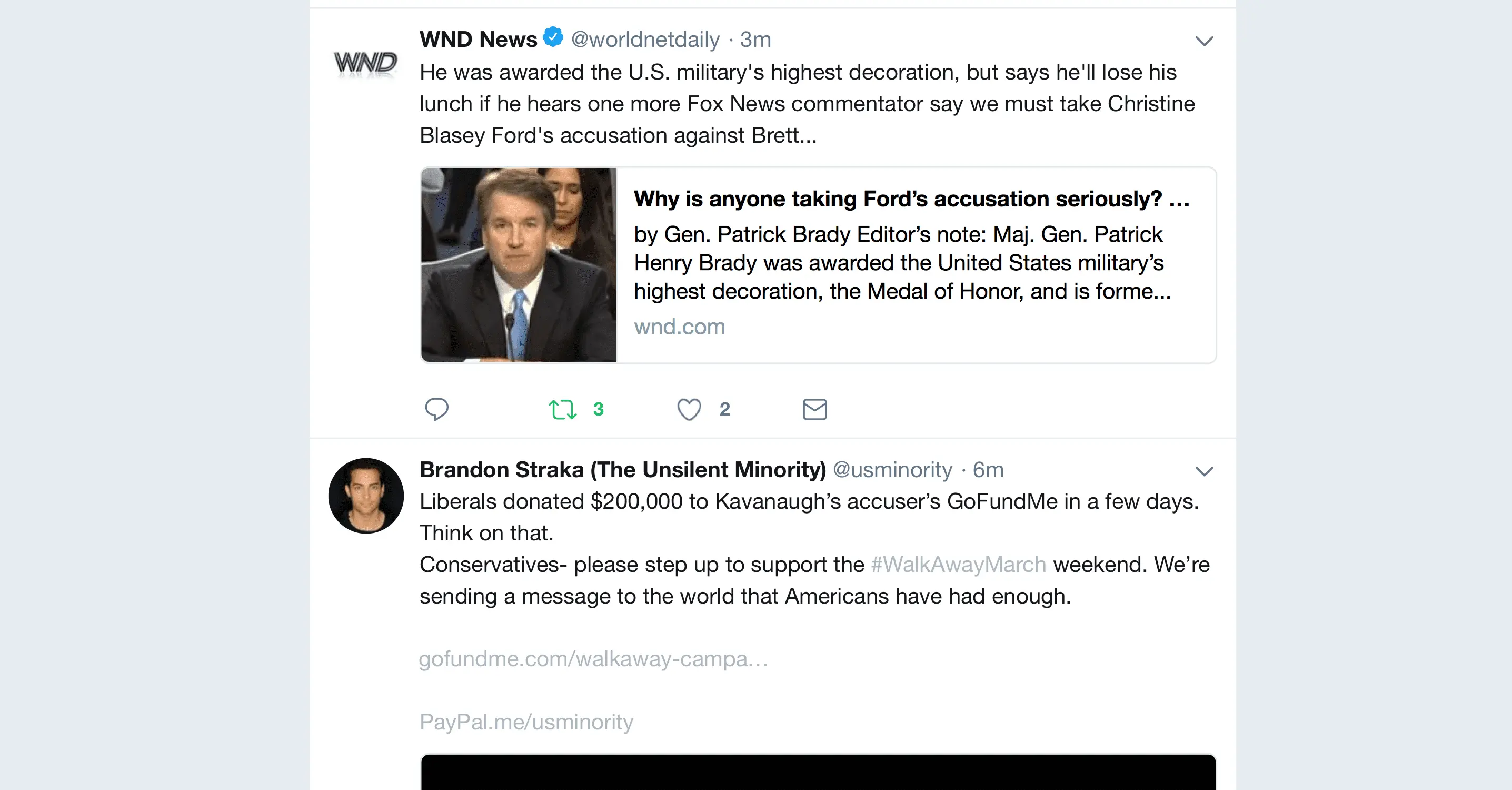Click the 3m timestamp on WND tweet

(755, 39)
